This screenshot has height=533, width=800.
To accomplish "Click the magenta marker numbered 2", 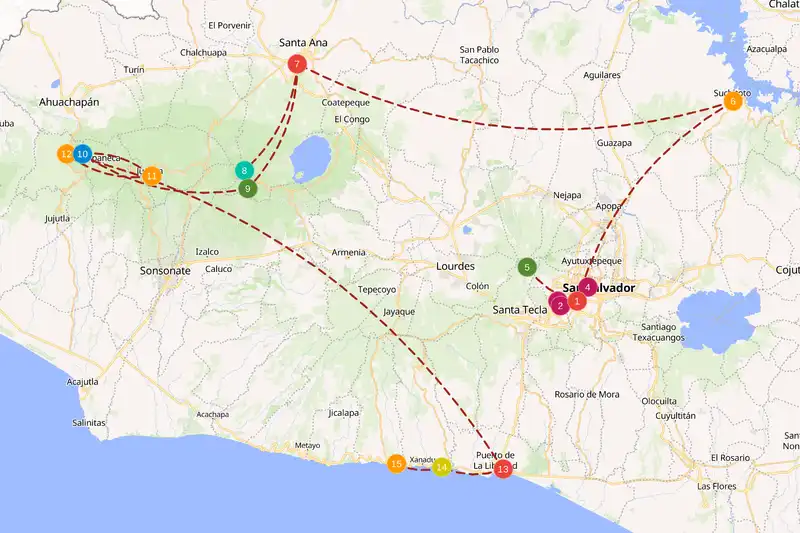I will (560, 306).
